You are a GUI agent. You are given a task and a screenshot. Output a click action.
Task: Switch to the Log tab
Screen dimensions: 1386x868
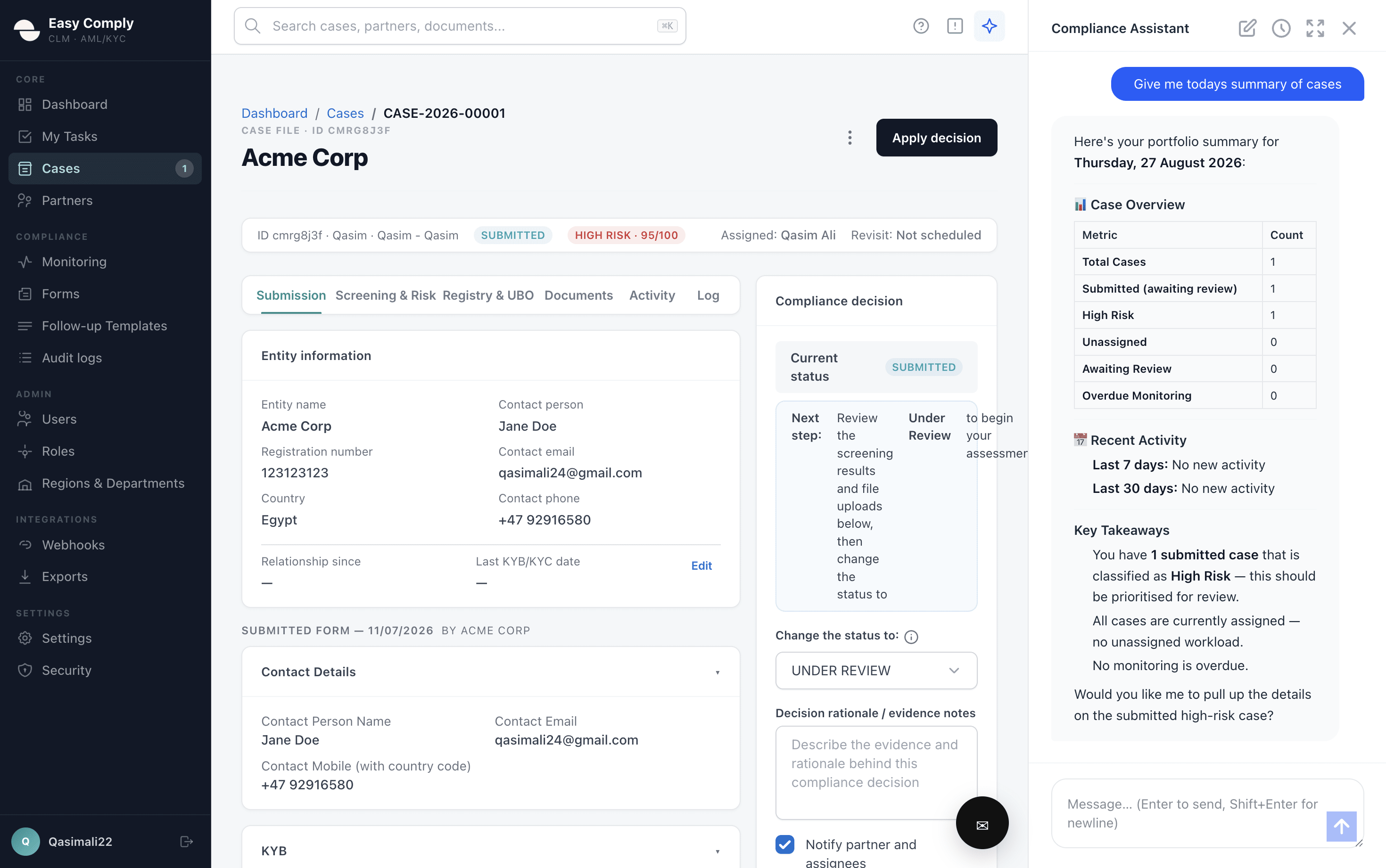[707, 295]
